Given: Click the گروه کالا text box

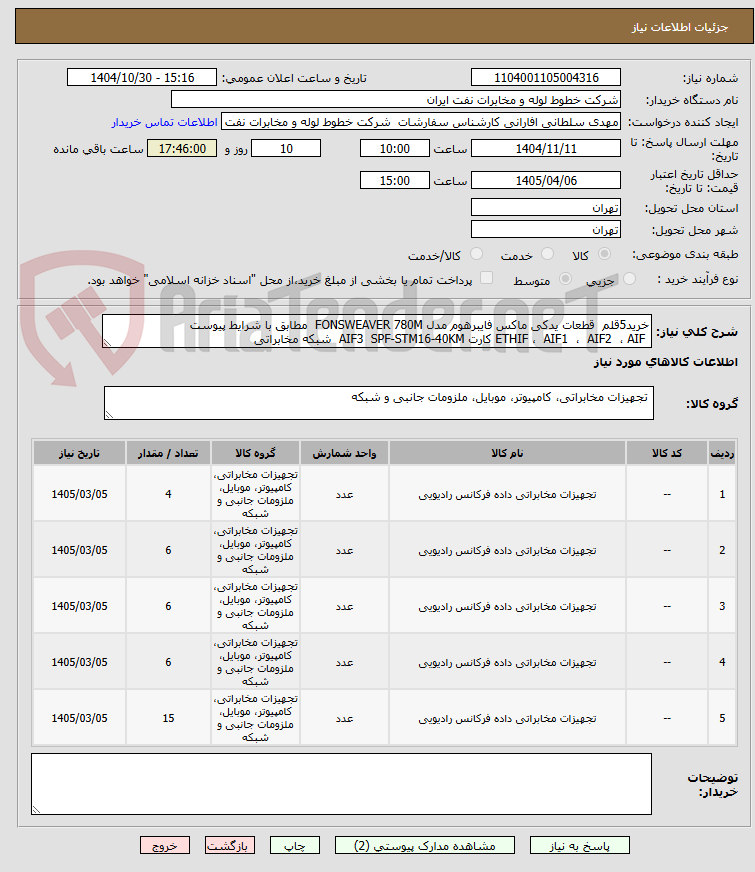Looking at the screenshot, I should coord(379,403).
